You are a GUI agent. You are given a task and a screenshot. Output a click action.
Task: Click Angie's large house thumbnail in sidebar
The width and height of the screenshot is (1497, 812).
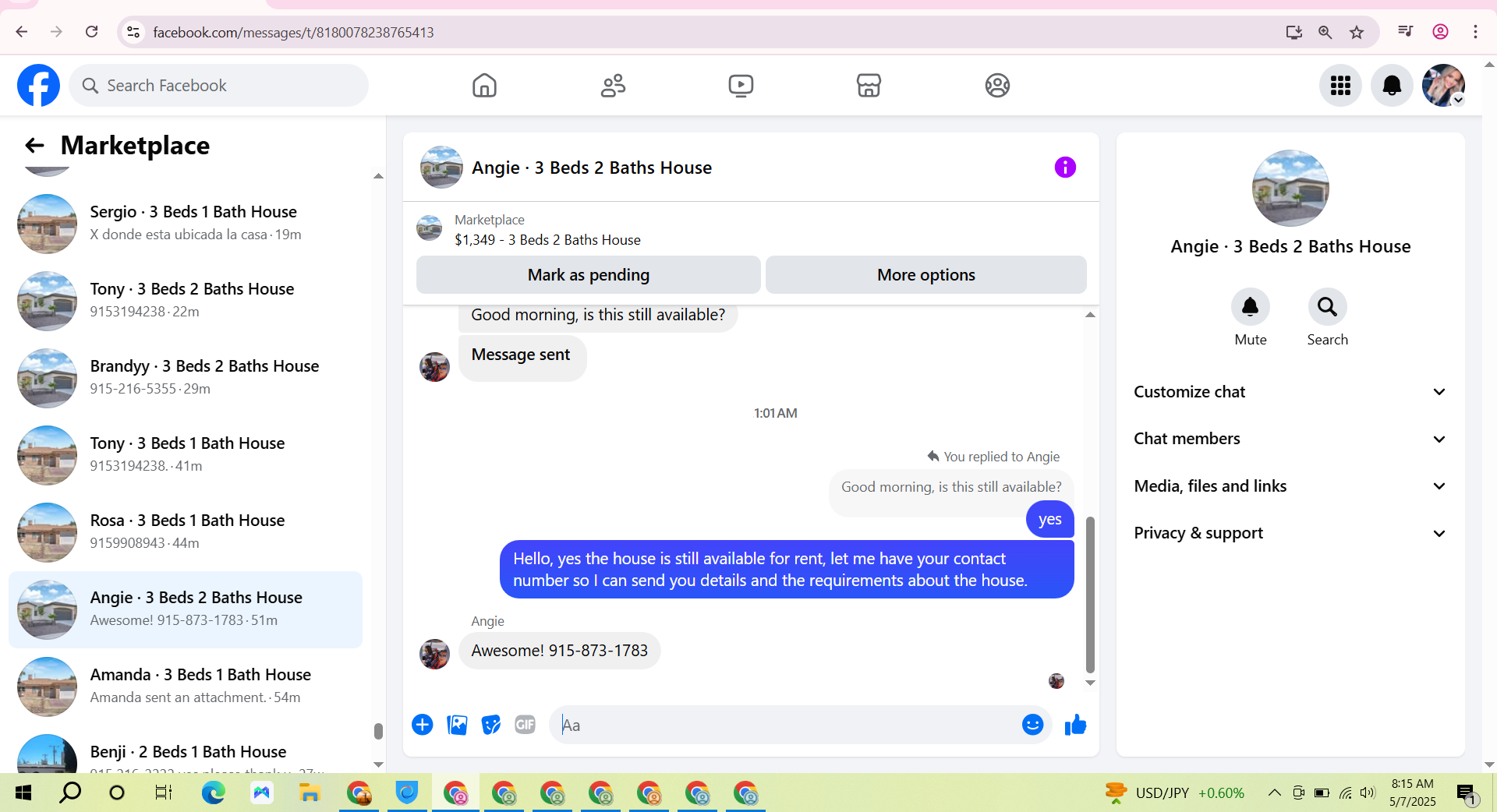pyautogui.click(x=1290, y=188)
